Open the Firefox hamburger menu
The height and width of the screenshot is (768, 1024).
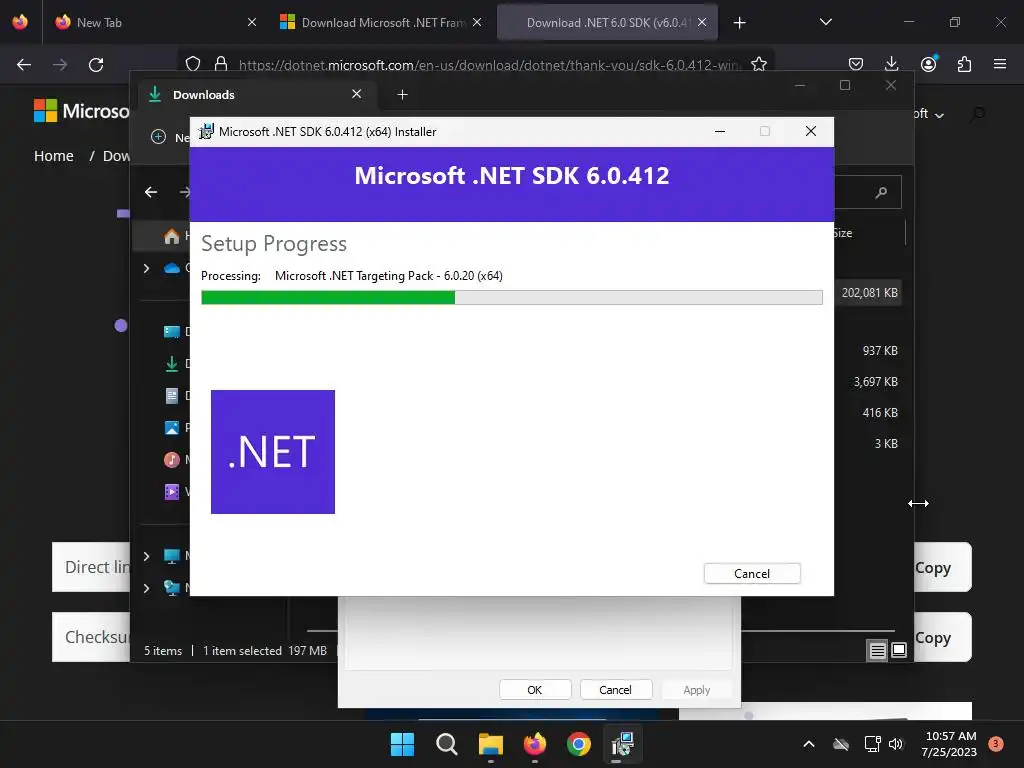[x=1000, y=64]
